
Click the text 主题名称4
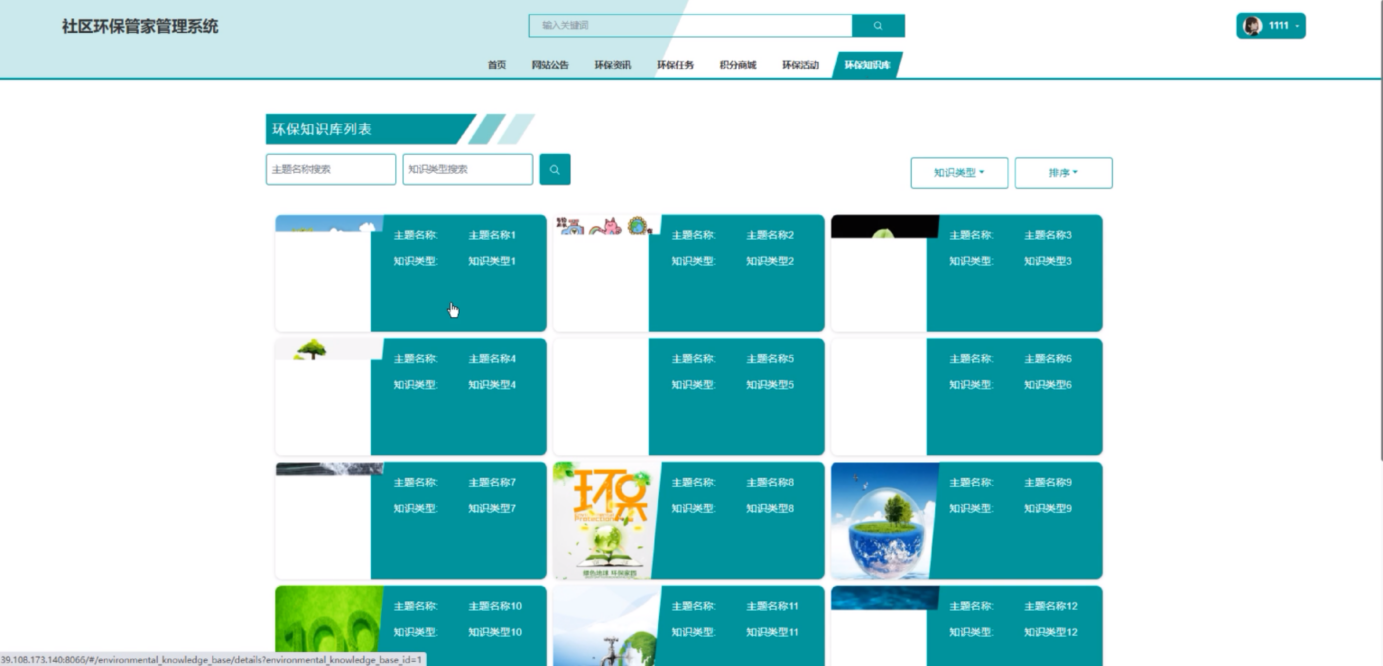(492, 359)
